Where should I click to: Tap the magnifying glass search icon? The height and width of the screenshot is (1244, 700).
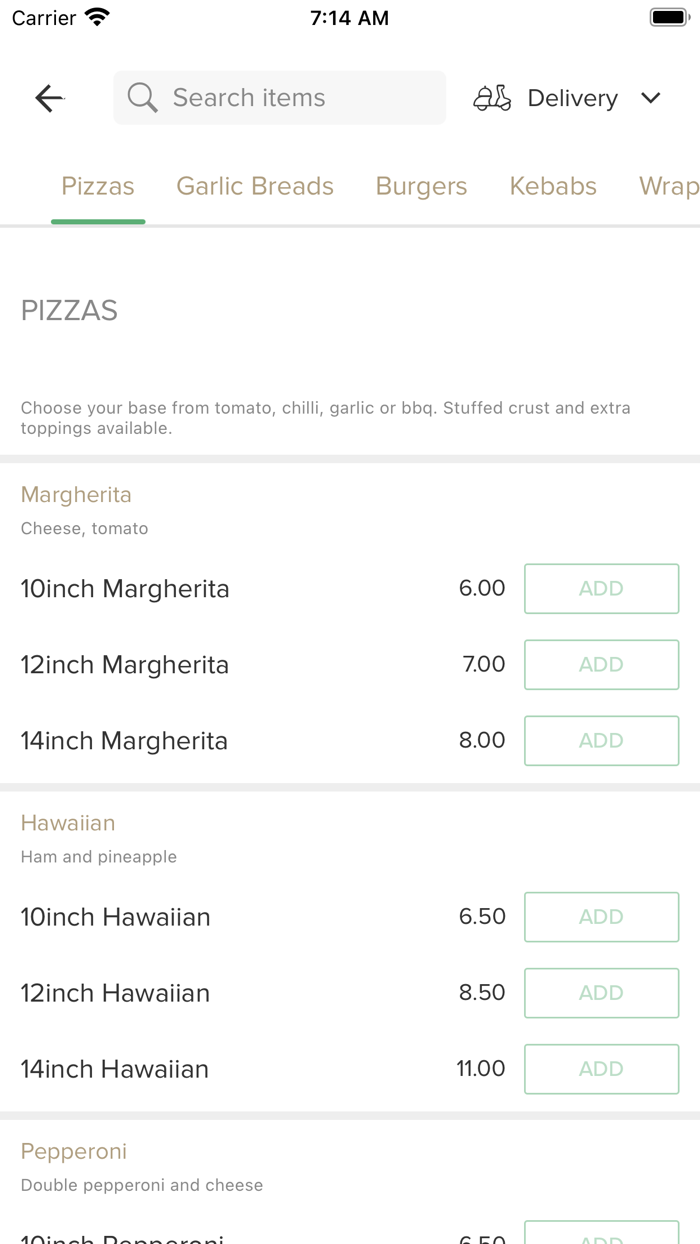tap(142, 98)
